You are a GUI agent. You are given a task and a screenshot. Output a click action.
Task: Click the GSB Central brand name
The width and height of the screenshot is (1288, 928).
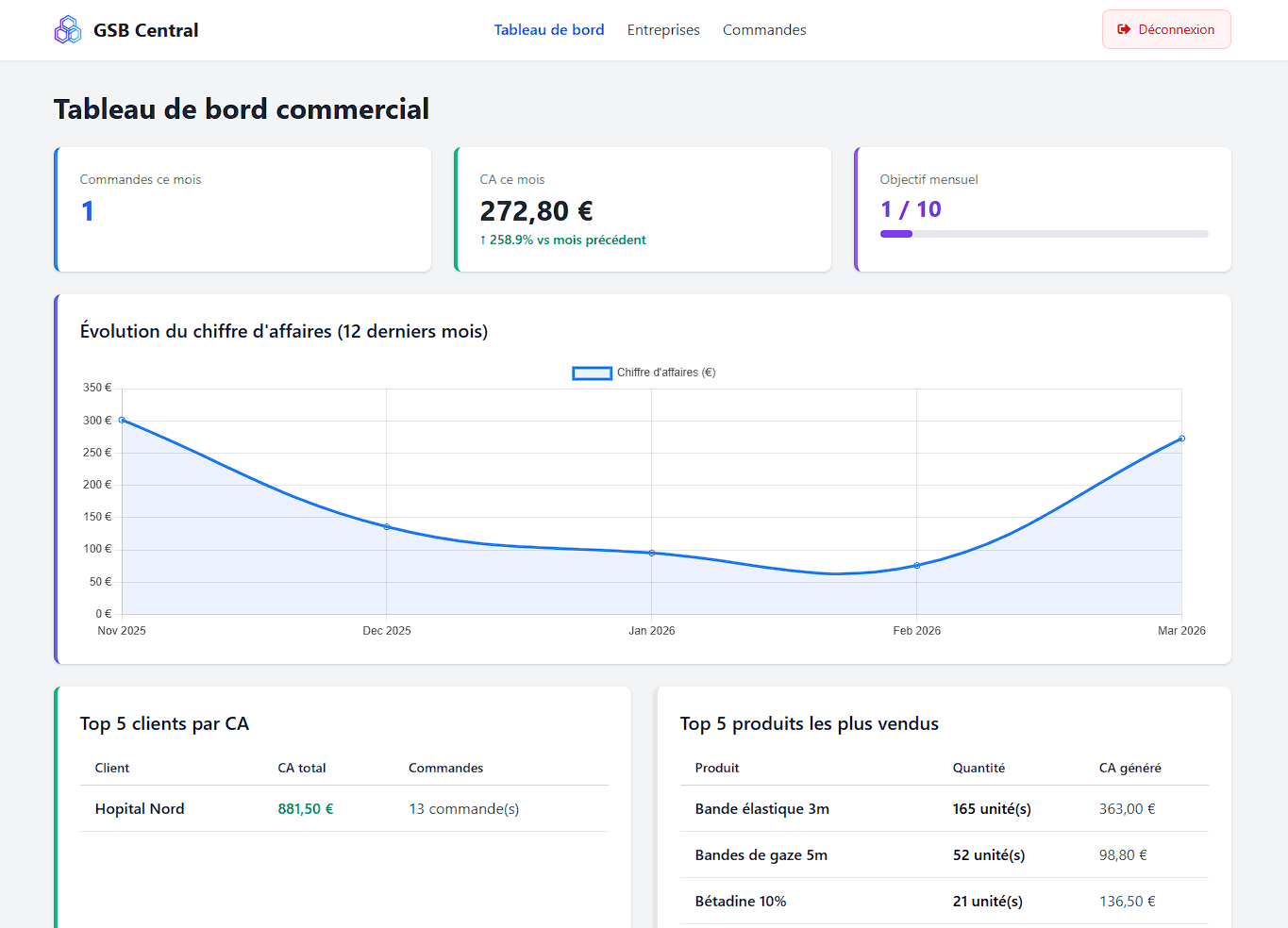(145, 30)
